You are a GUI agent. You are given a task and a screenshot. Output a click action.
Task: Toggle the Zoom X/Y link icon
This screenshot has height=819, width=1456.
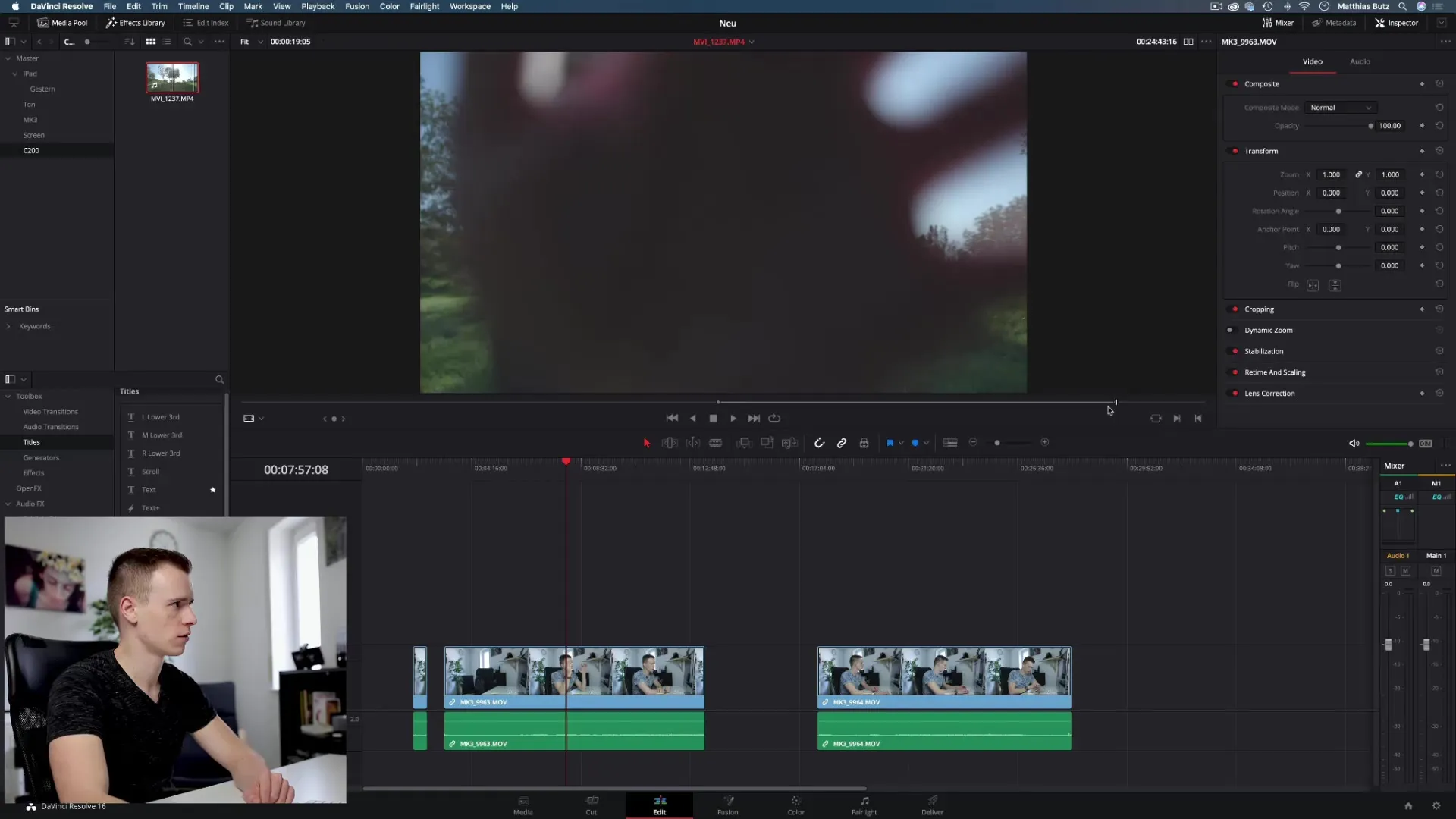tap(1359, 175)
